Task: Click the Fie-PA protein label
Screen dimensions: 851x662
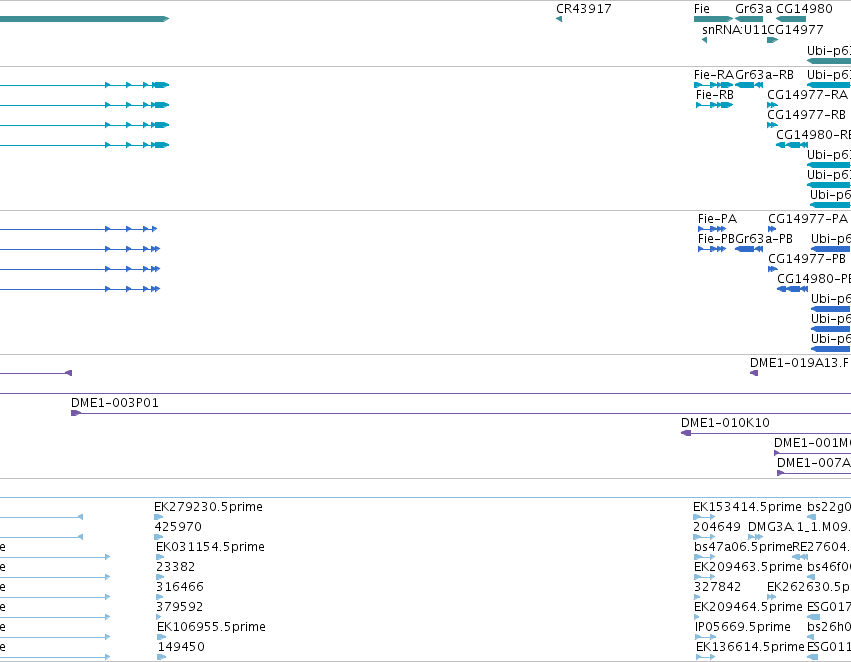Action: pyautogui.click(x=717, y=219)
